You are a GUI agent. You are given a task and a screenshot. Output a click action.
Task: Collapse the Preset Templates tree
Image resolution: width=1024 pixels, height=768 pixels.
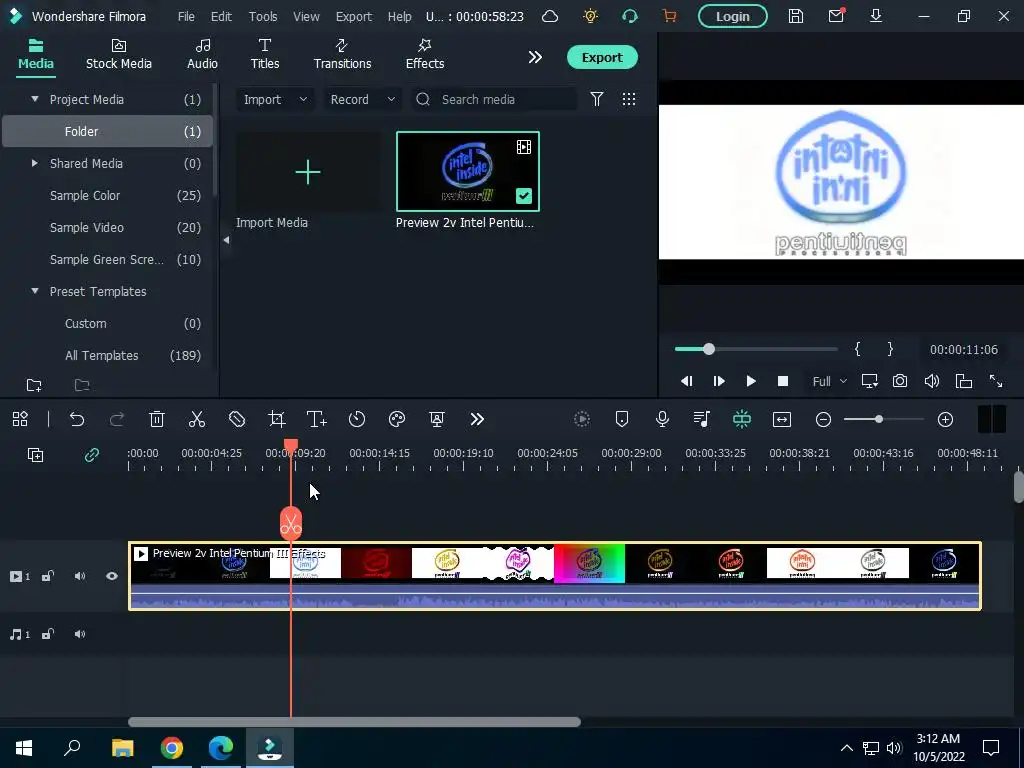tap(35, 291)
